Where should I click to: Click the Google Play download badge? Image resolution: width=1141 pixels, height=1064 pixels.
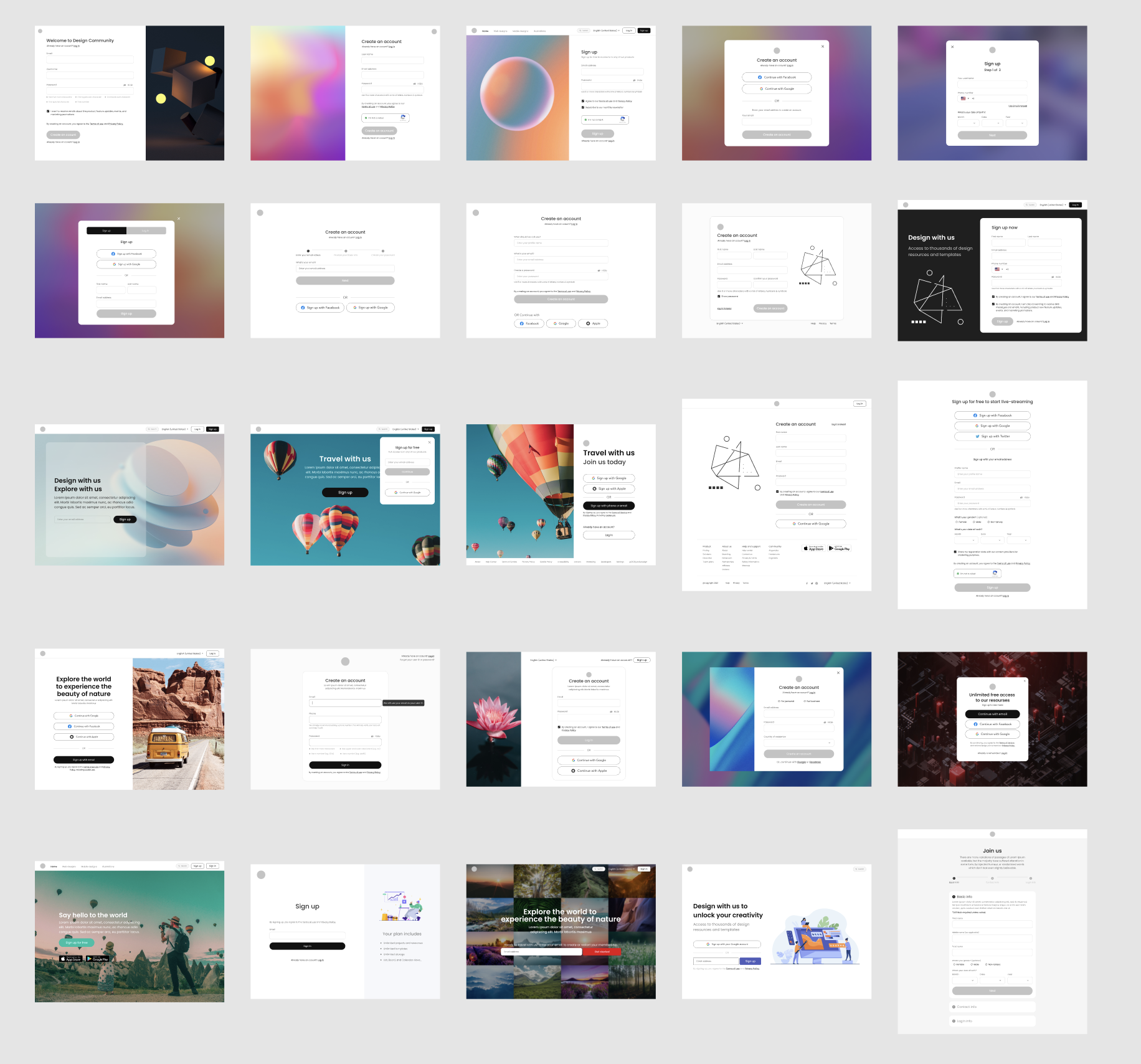(839, 548)
